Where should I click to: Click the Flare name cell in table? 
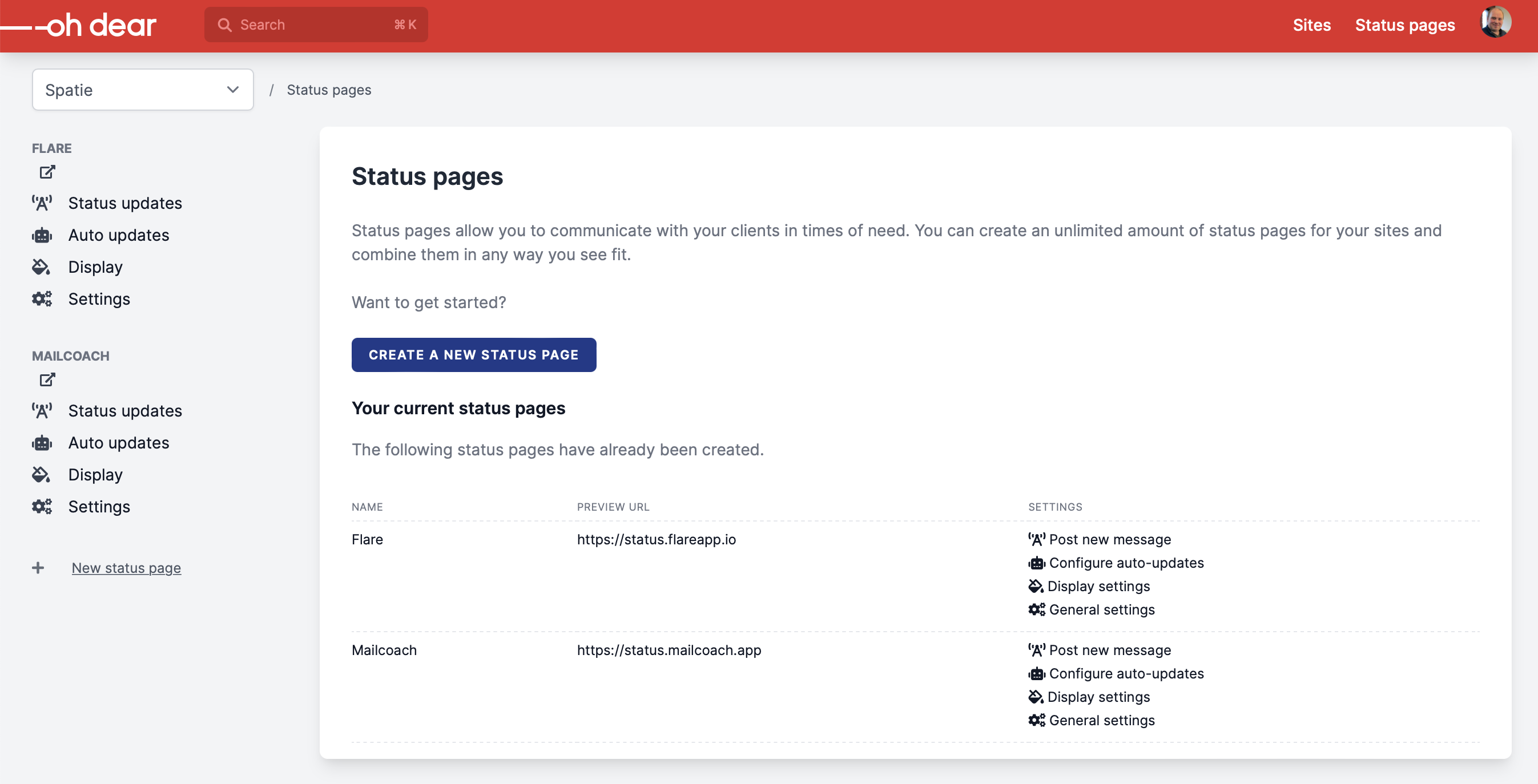367,539
